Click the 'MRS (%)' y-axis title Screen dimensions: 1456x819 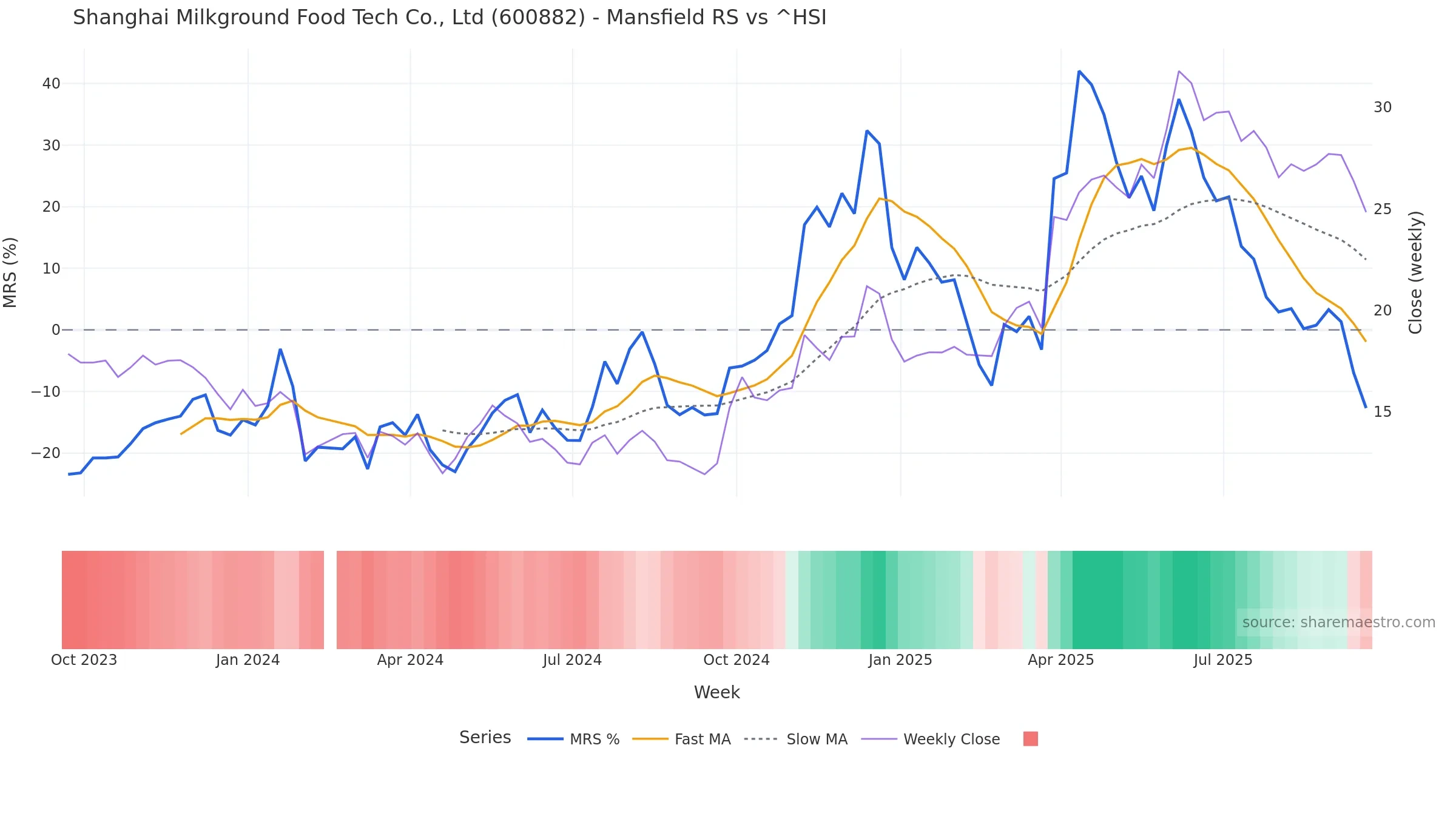10,272
